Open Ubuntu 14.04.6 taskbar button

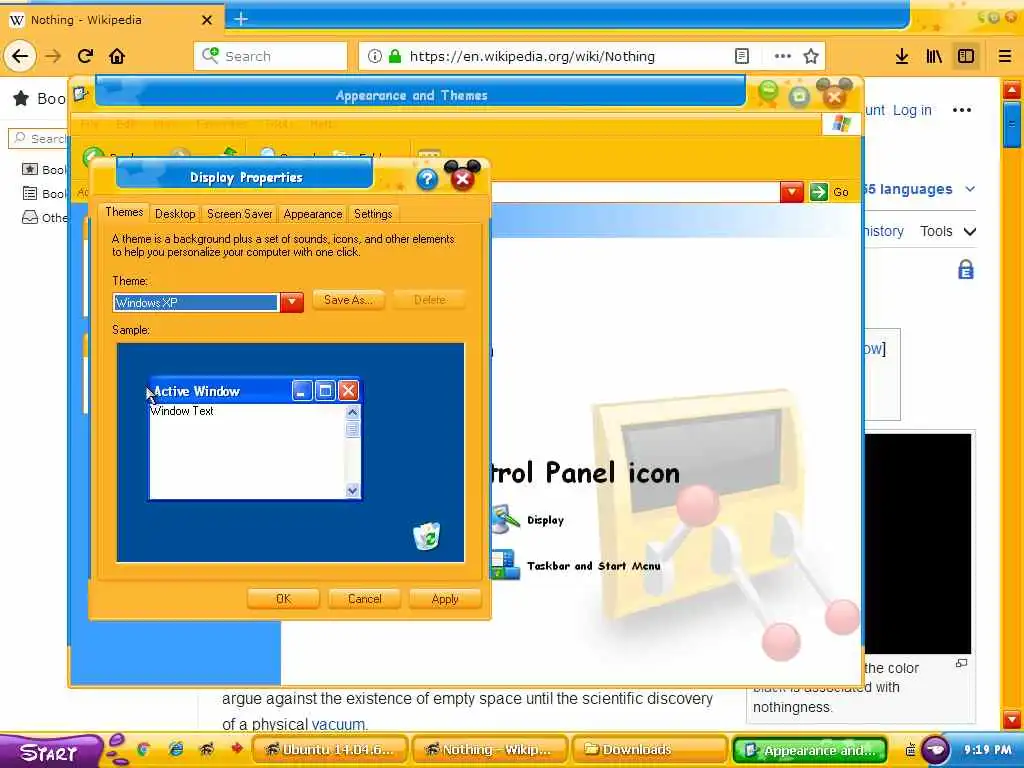pos(330,750)
